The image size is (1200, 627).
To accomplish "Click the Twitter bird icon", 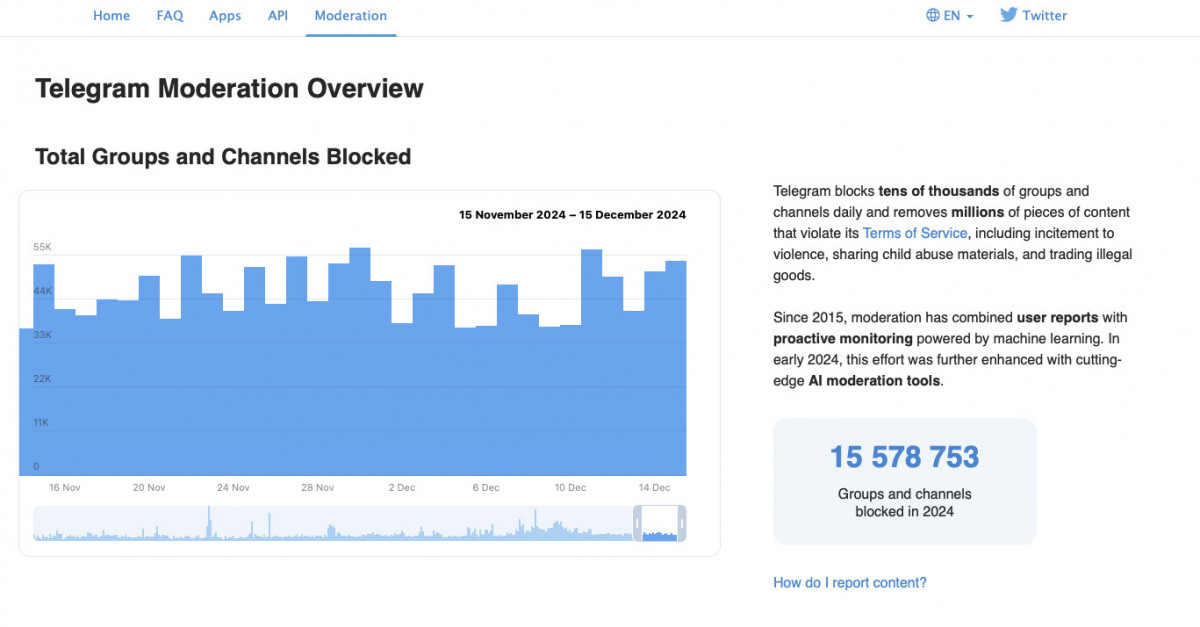I will pos(1009,15).
